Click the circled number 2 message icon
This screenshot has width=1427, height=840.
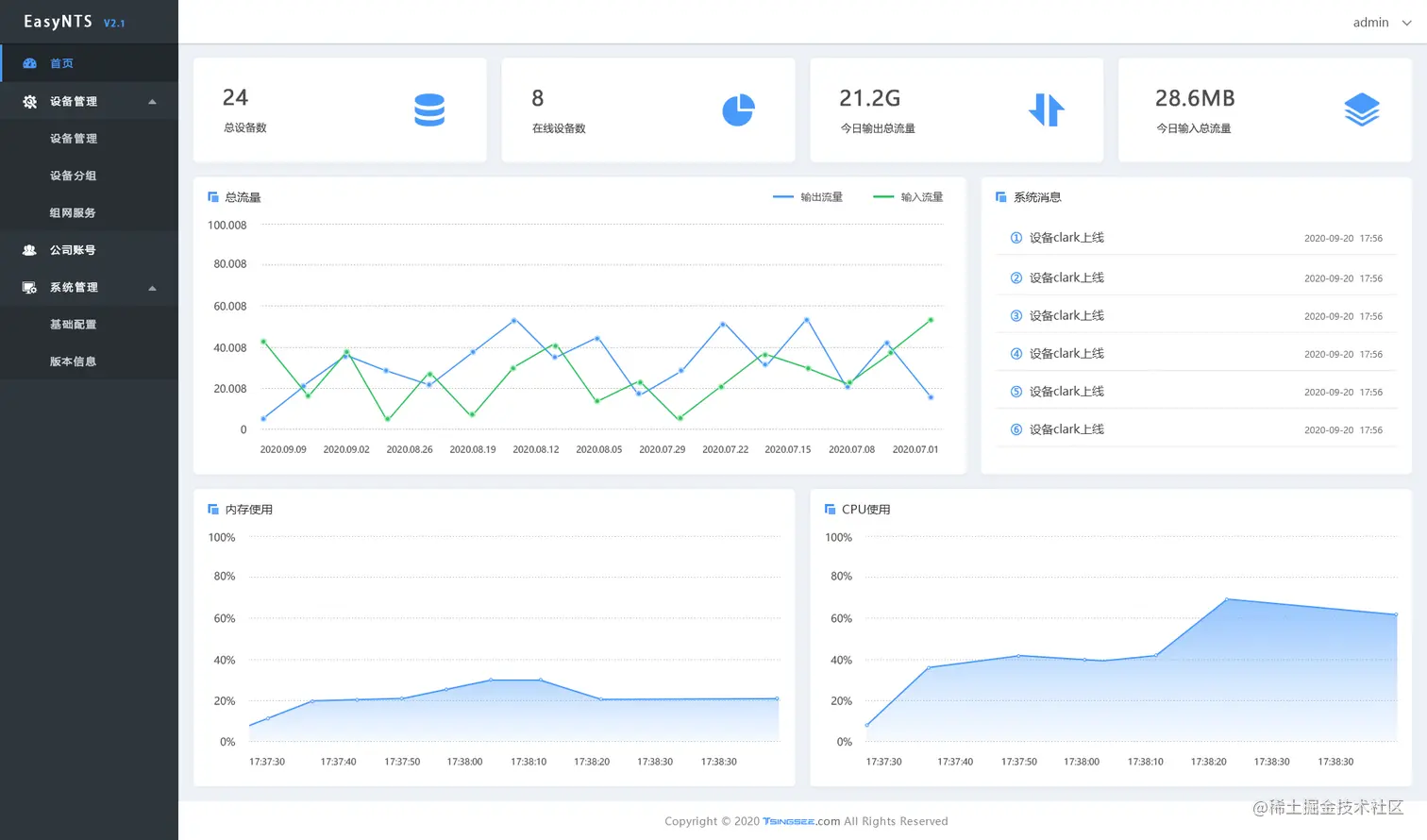tap(1016, 277)
